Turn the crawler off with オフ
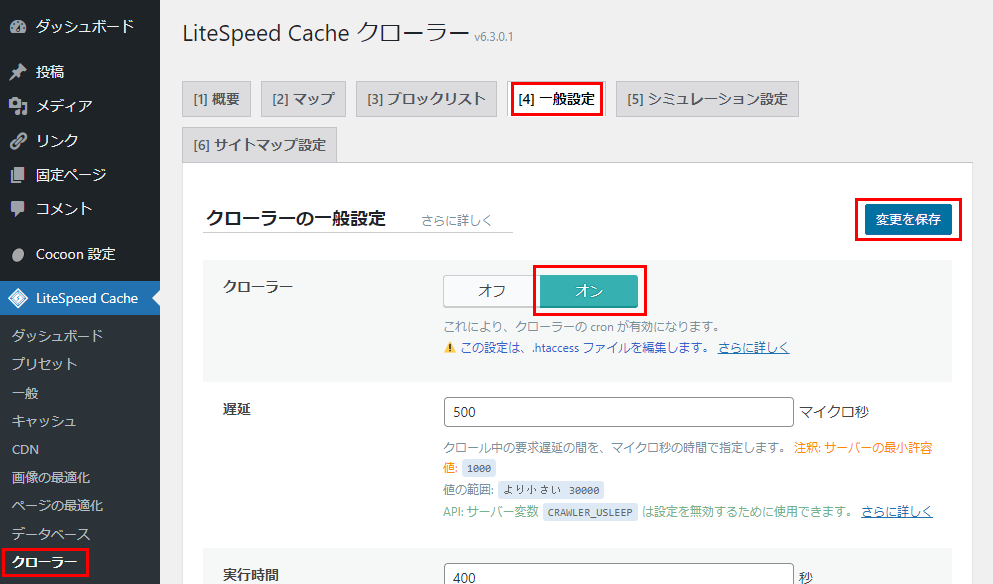 click(491, 291)
